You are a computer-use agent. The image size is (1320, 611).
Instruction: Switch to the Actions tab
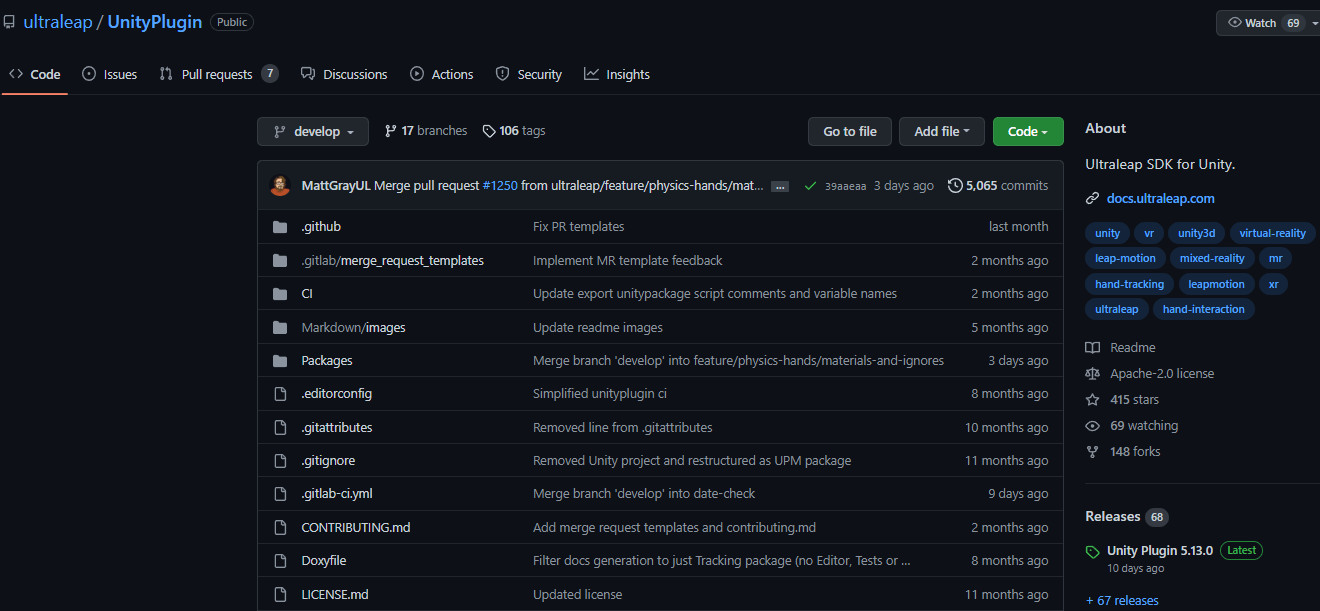point(442,74)
